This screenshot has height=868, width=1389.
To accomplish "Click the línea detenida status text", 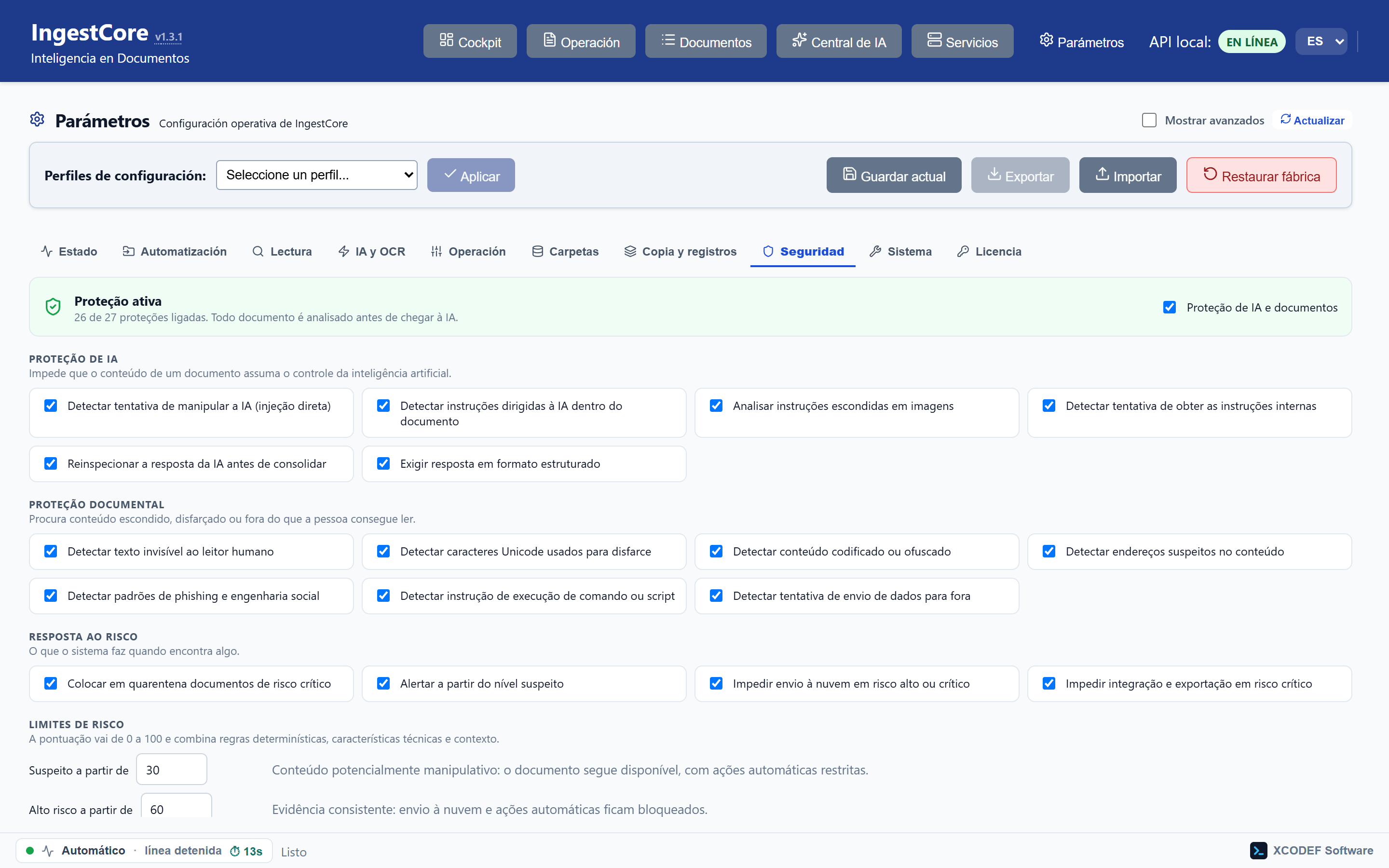I will pyautogui.click(x=183, y=851).
